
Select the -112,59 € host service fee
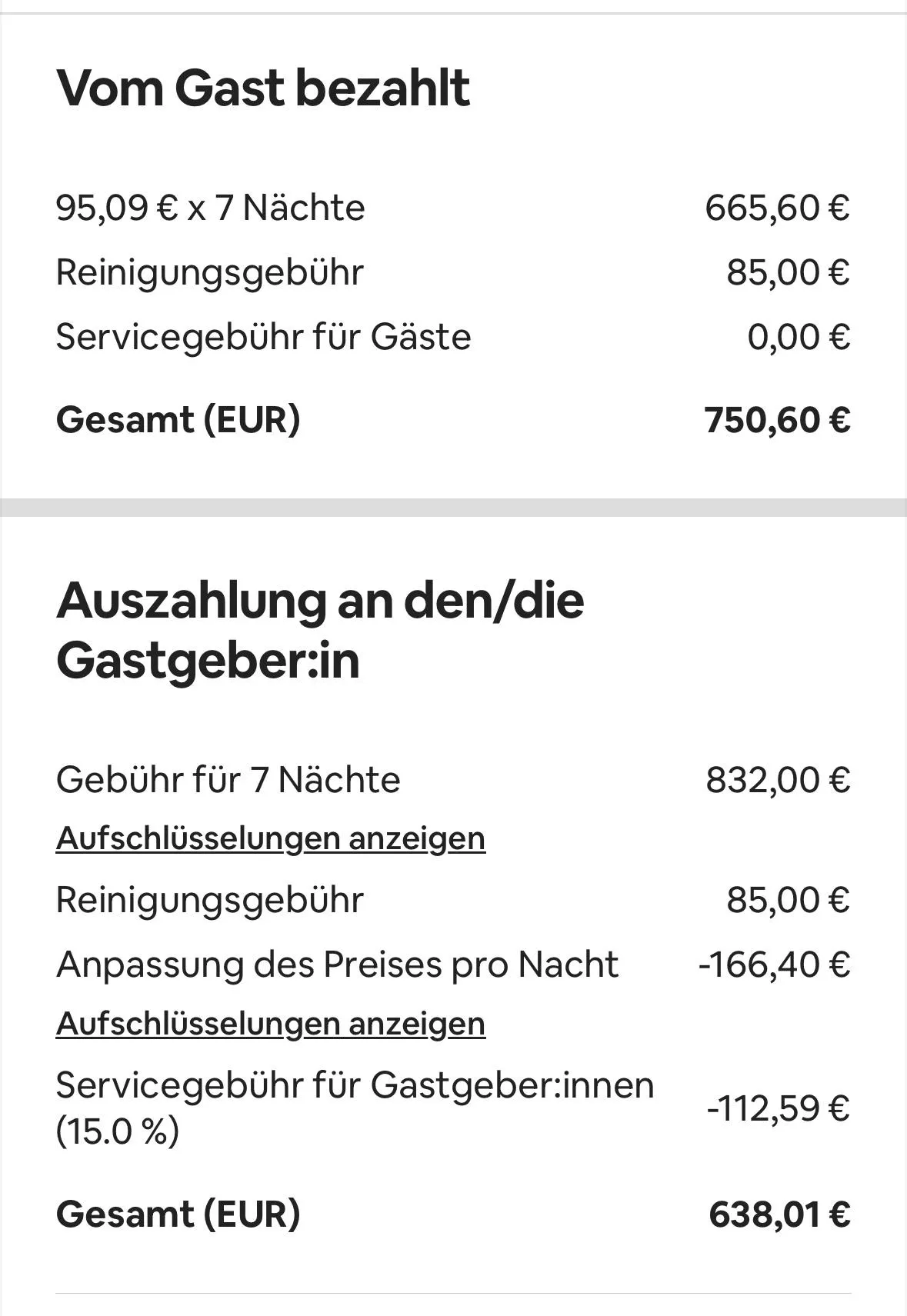pos(779,1108)
